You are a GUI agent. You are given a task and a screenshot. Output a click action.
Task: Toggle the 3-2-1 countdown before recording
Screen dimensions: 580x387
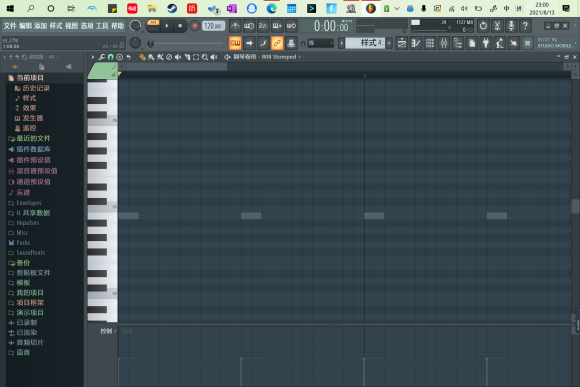263,26
